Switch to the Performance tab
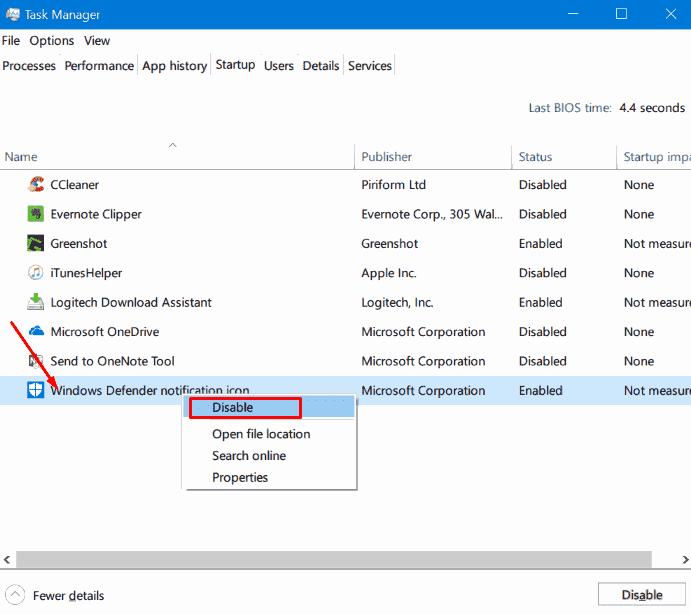The image size is (691, 615). point(99,66)
